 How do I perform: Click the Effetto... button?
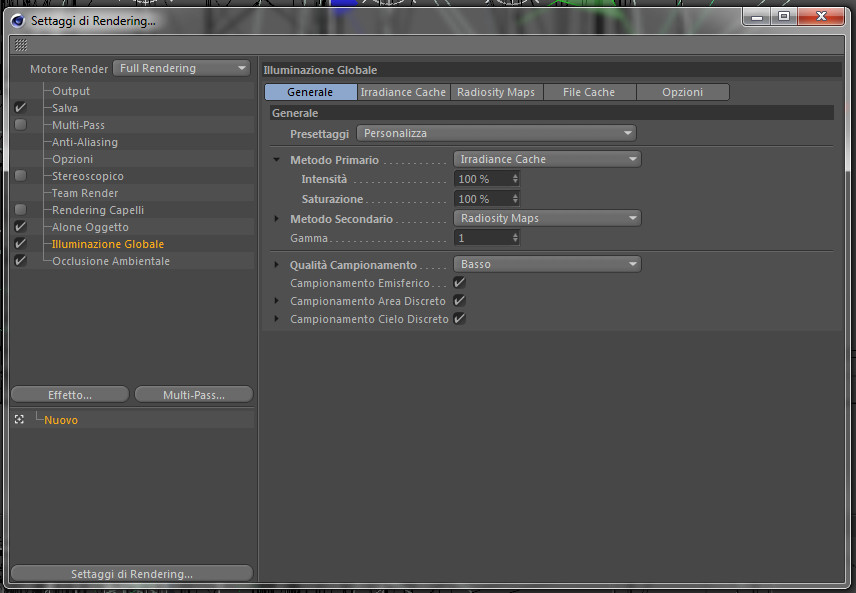click(x=70, y=394)
